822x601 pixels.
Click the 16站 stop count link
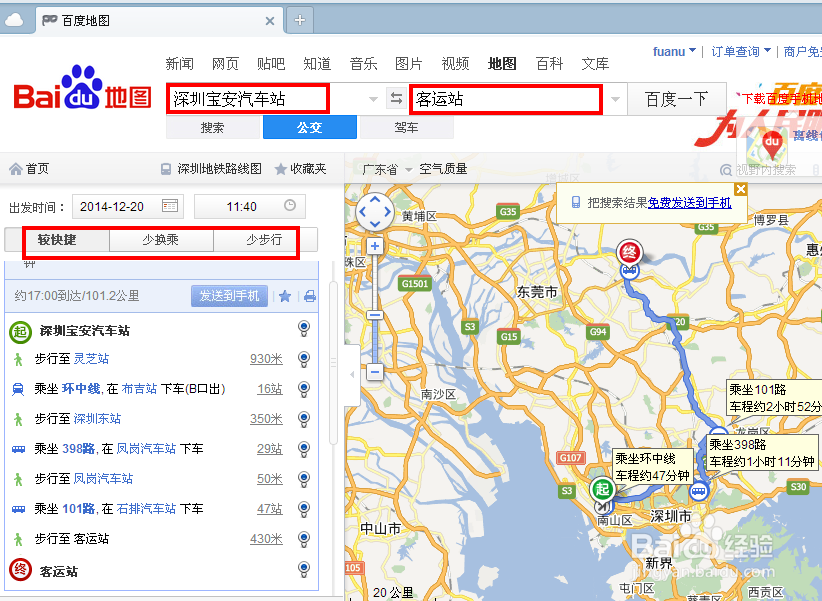pos(269,389)
